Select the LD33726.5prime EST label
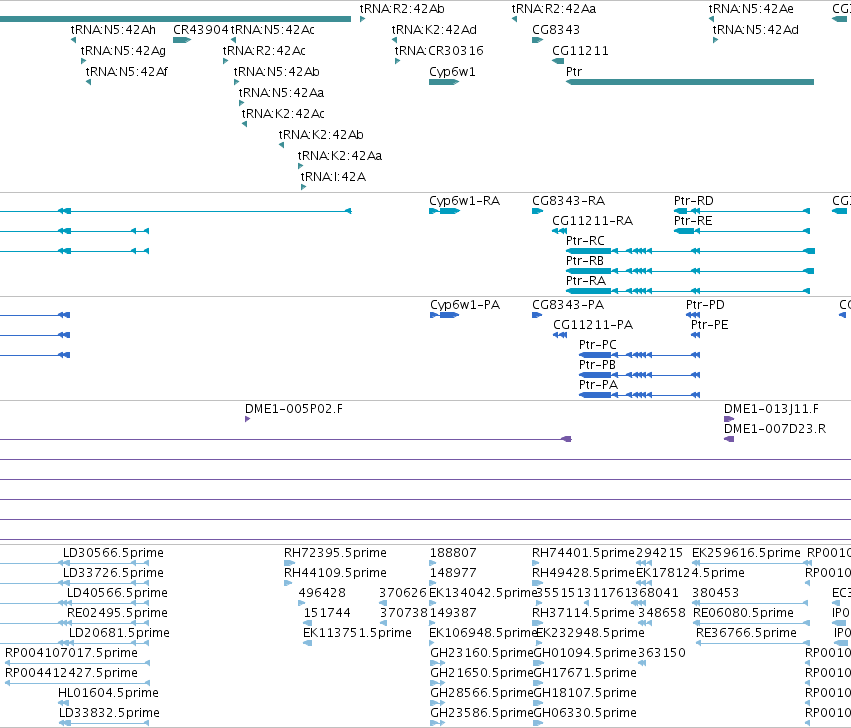Image resolution: width=851 pixels, height=728 pixels. click(x=113, y=573)
